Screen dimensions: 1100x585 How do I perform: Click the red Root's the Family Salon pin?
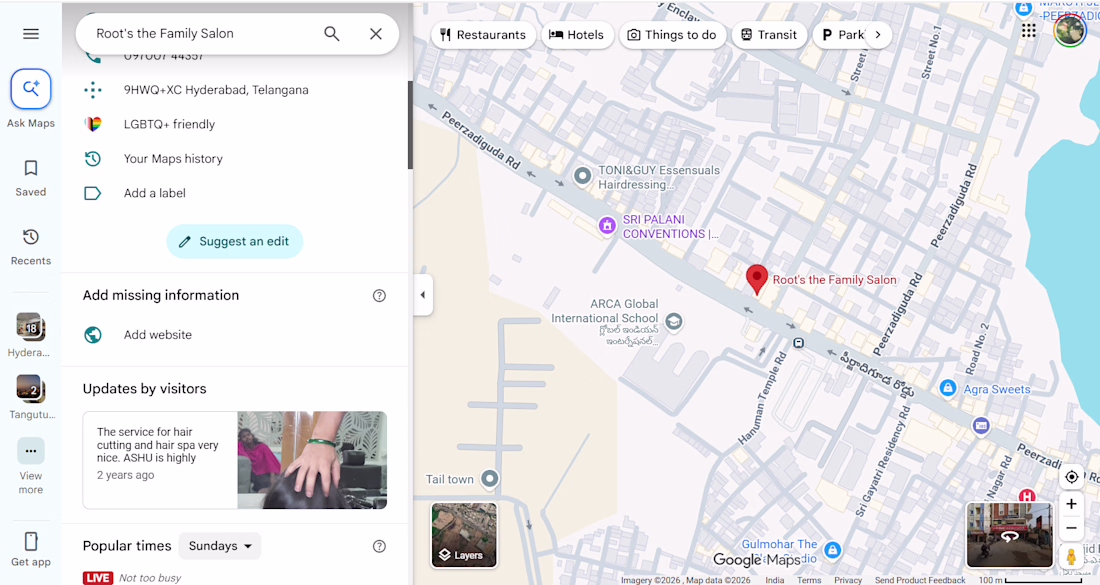[x=756, y=279]
